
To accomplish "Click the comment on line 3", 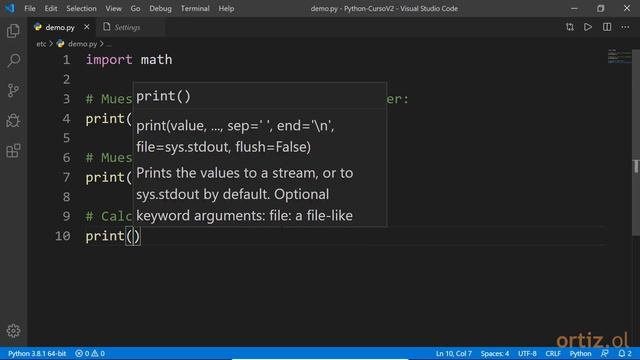I will coord(109,99).
